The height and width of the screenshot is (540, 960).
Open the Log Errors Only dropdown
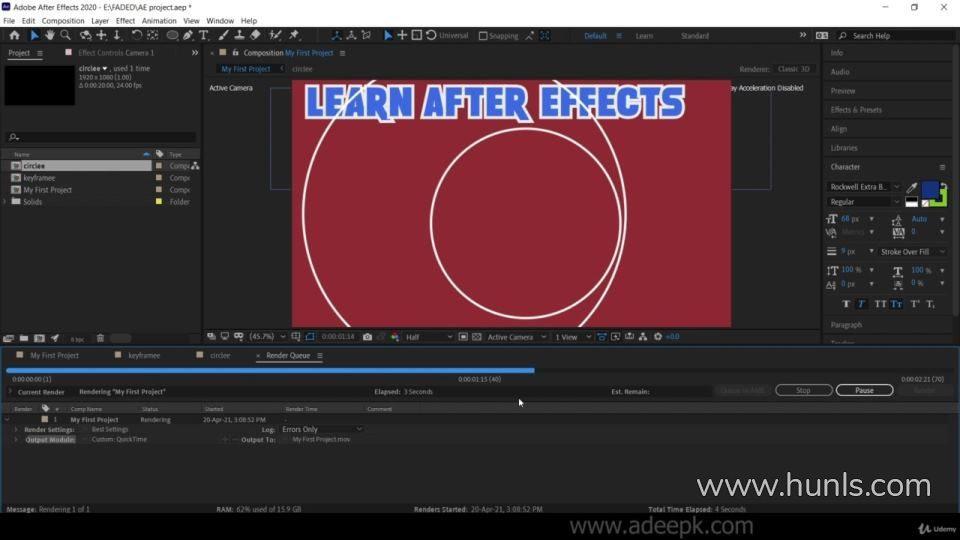tap(322, 429)
